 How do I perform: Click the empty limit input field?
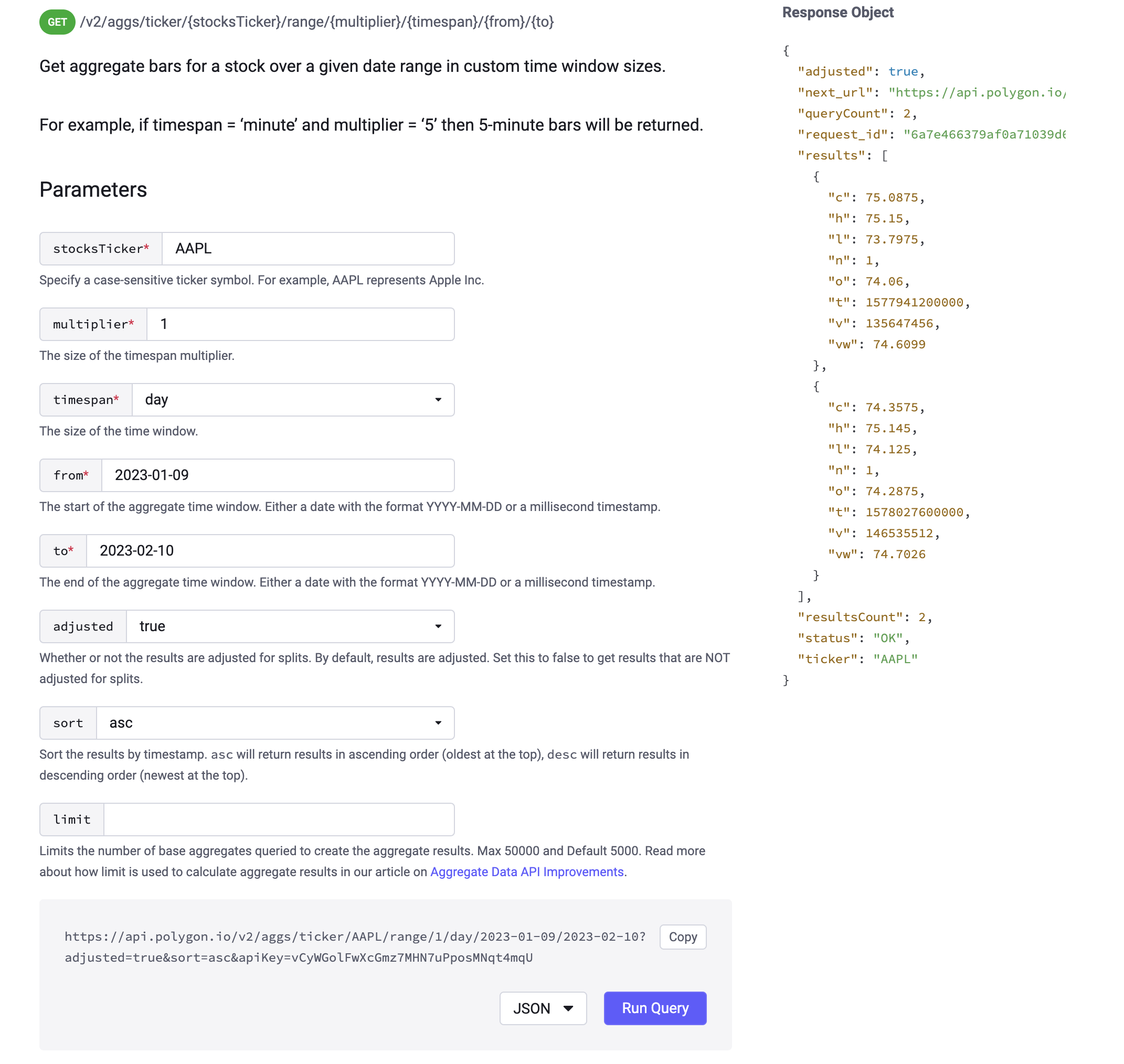pos(279,818)
